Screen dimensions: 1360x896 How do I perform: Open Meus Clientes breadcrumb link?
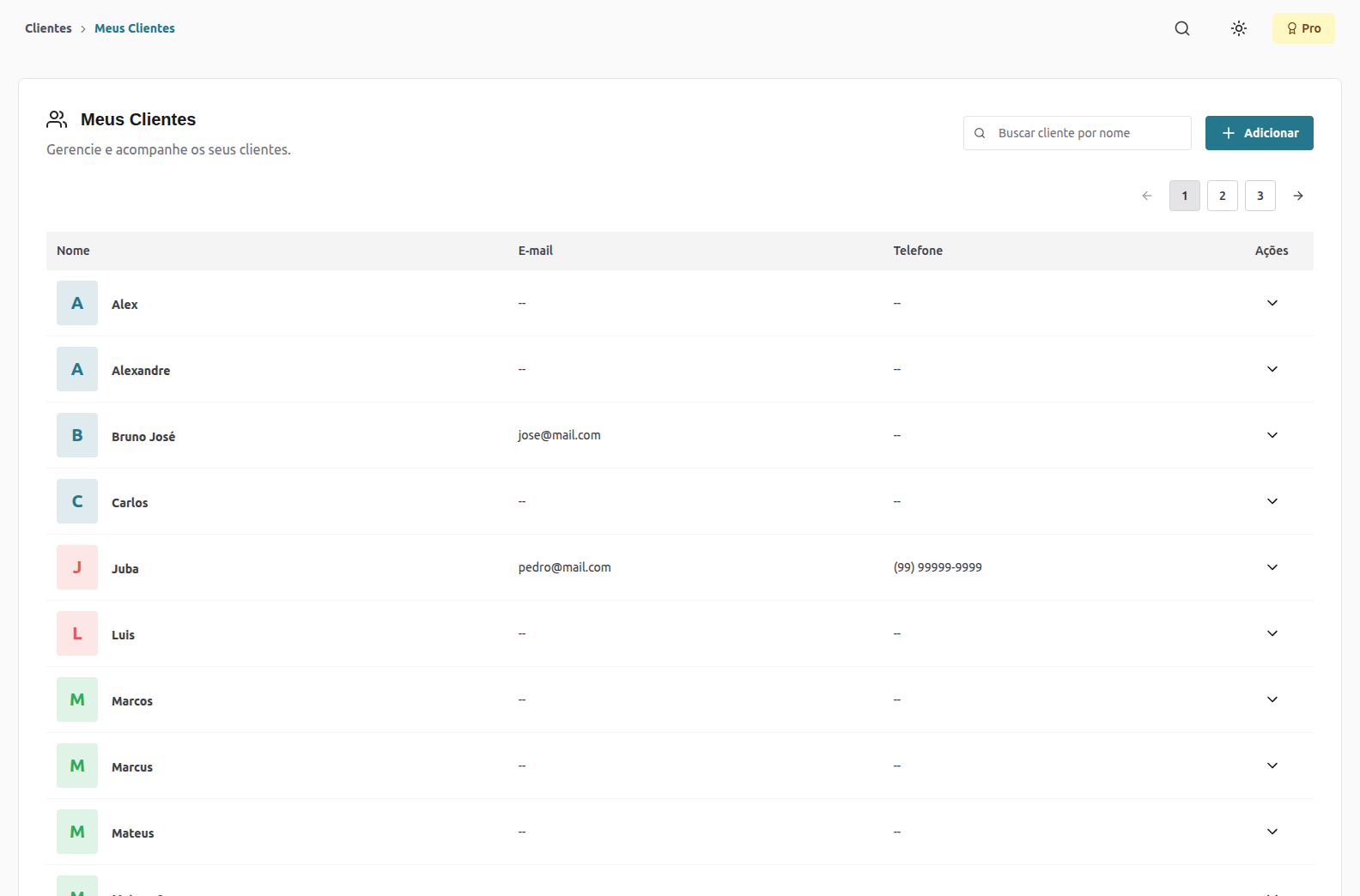pos(135,28)
